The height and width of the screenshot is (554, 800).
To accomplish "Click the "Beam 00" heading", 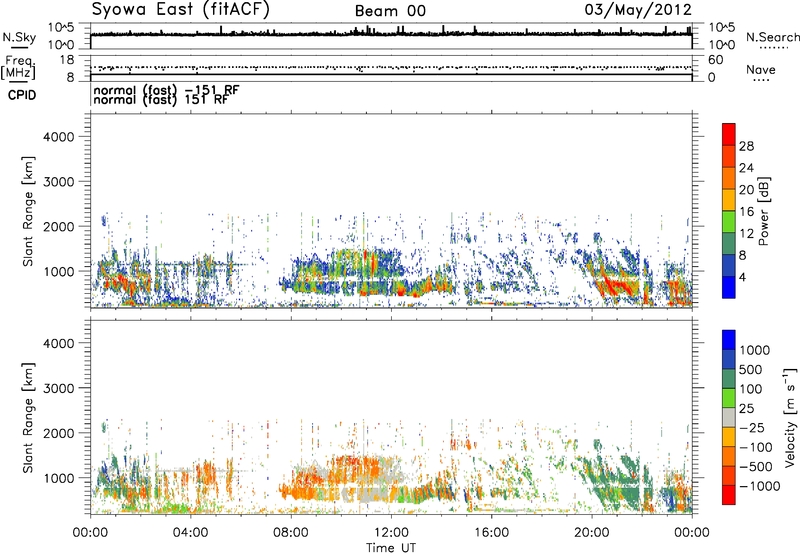I will [390, 11].
